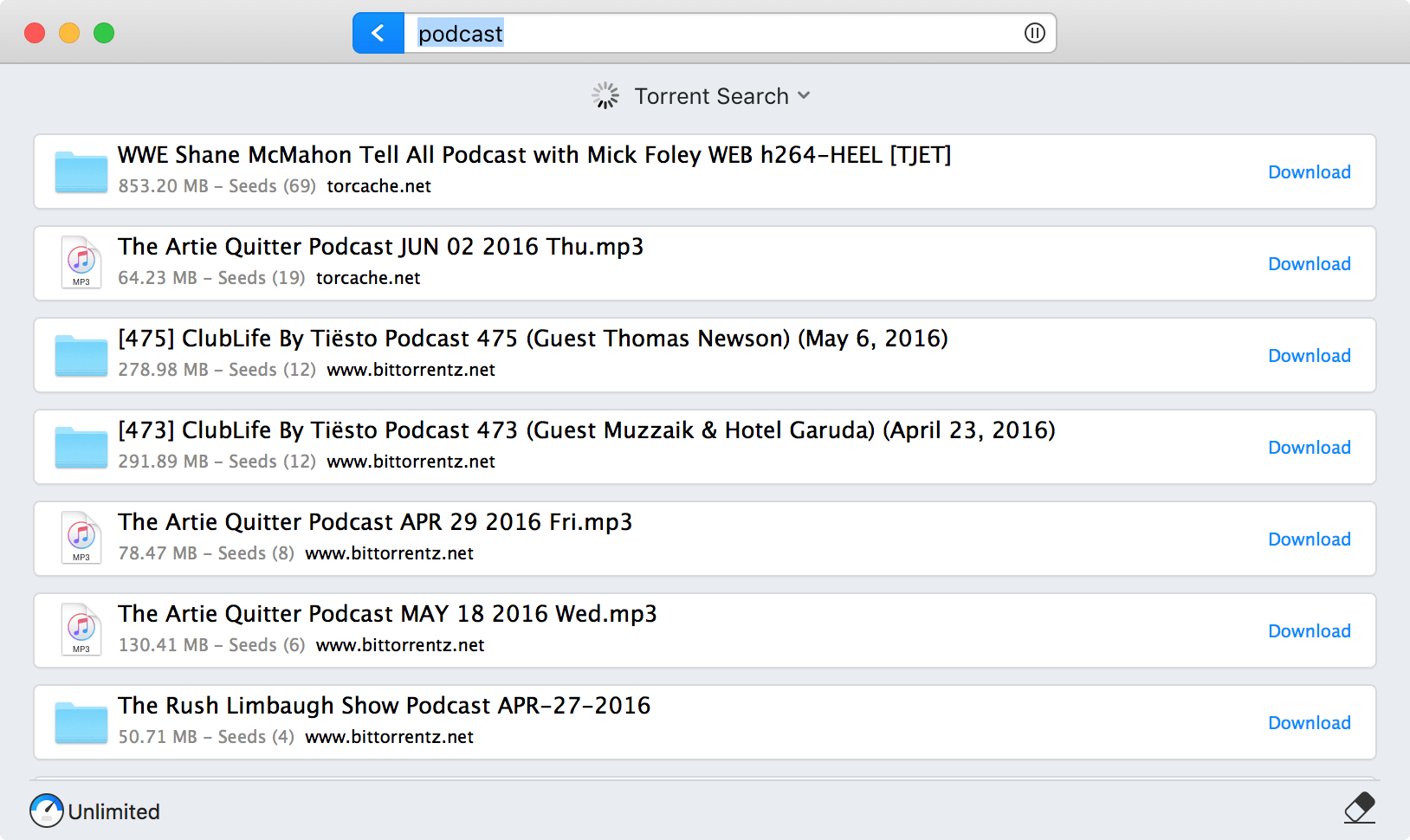
Task: Click torcache.net source on JUN 02 row
Action: click(x=368, y=278)
